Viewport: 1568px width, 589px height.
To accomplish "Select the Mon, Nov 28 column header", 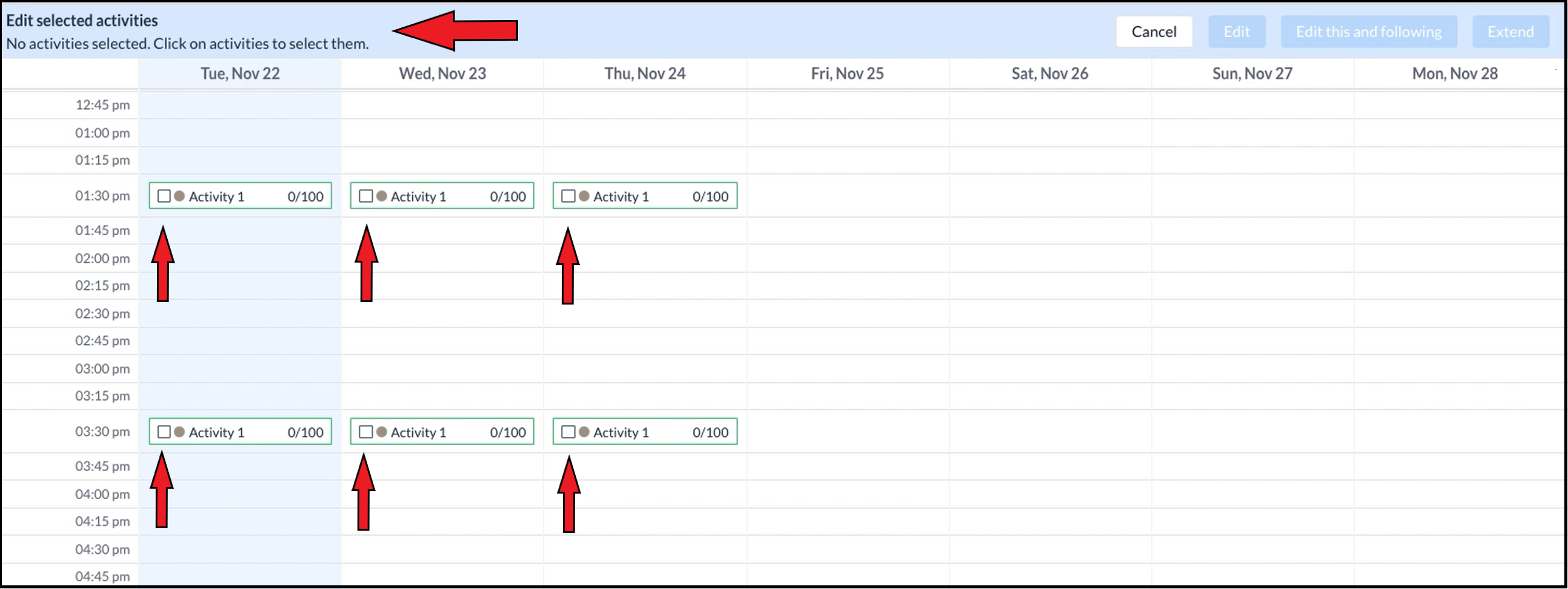I will click(x=1456, y=74).
